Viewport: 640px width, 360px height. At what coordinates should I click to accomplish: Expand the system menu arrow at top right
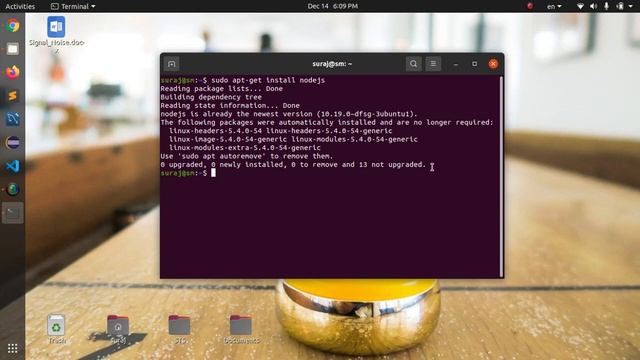(632, 7)
